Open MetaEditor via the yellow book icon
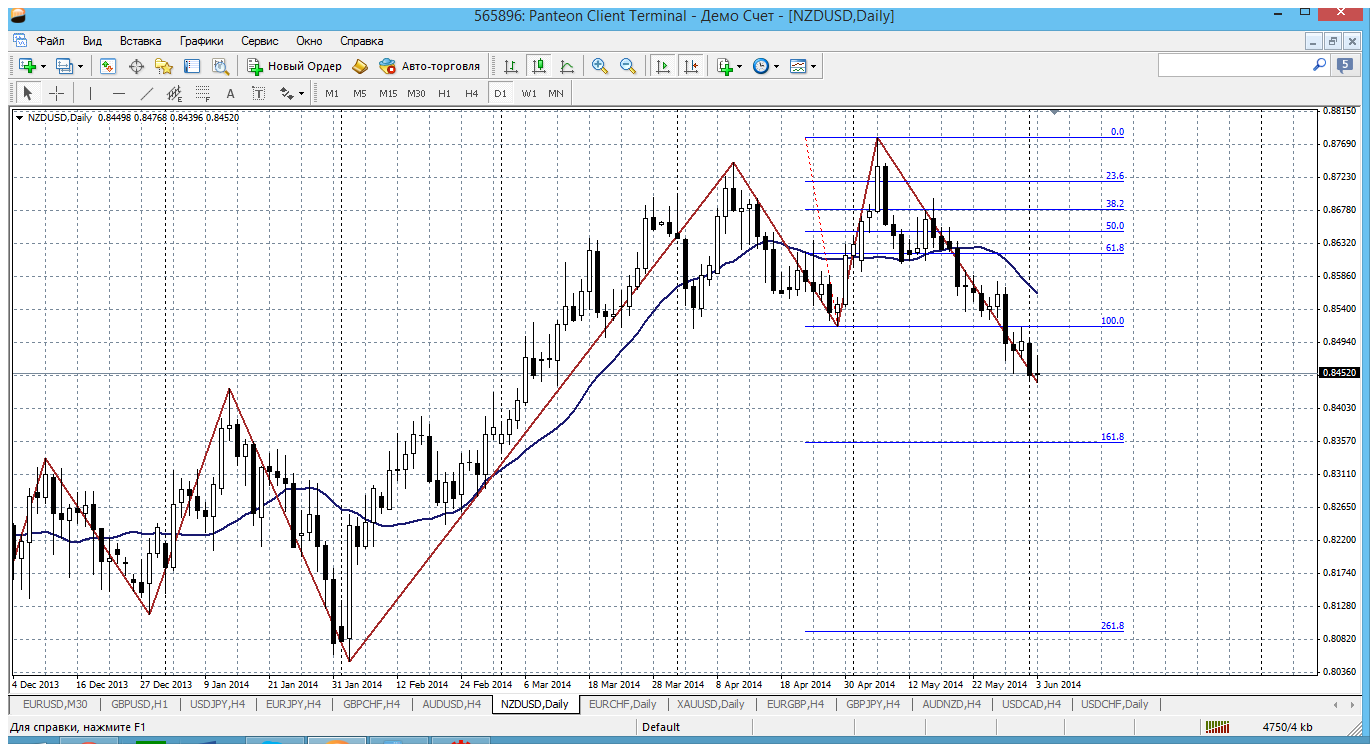This screenshot has width=1370, height=744. (x=361, y=66)
